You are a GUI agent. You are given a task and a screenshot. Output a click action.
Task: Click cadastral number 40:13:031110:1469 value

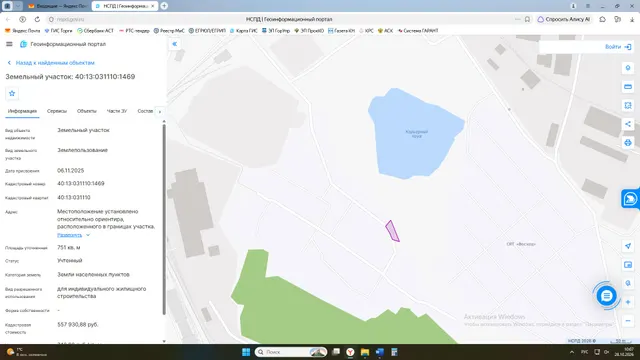[x=81, y=184]
